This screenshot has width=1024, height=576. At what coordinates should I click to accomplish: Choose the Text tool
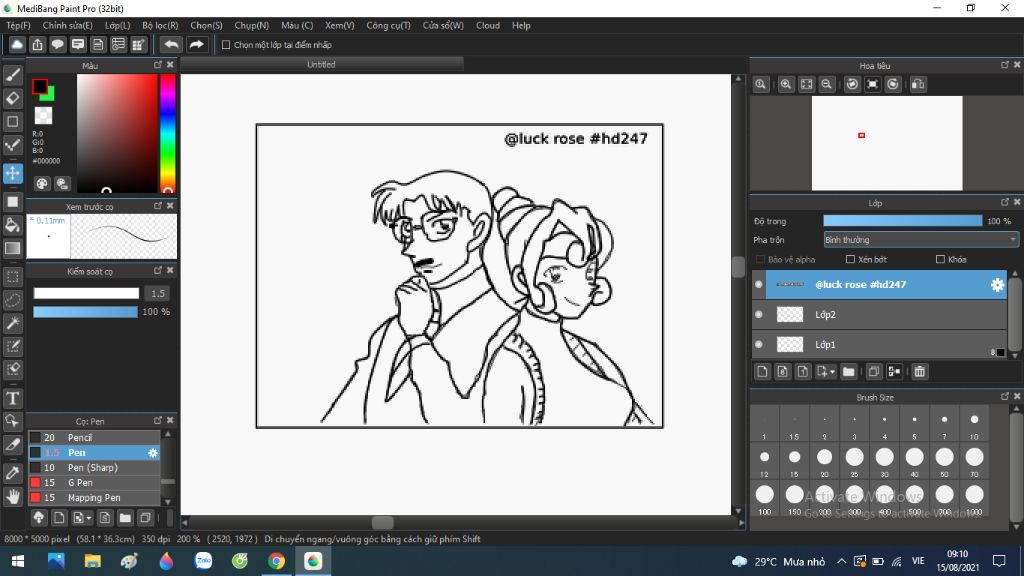(x=13, y=398)
